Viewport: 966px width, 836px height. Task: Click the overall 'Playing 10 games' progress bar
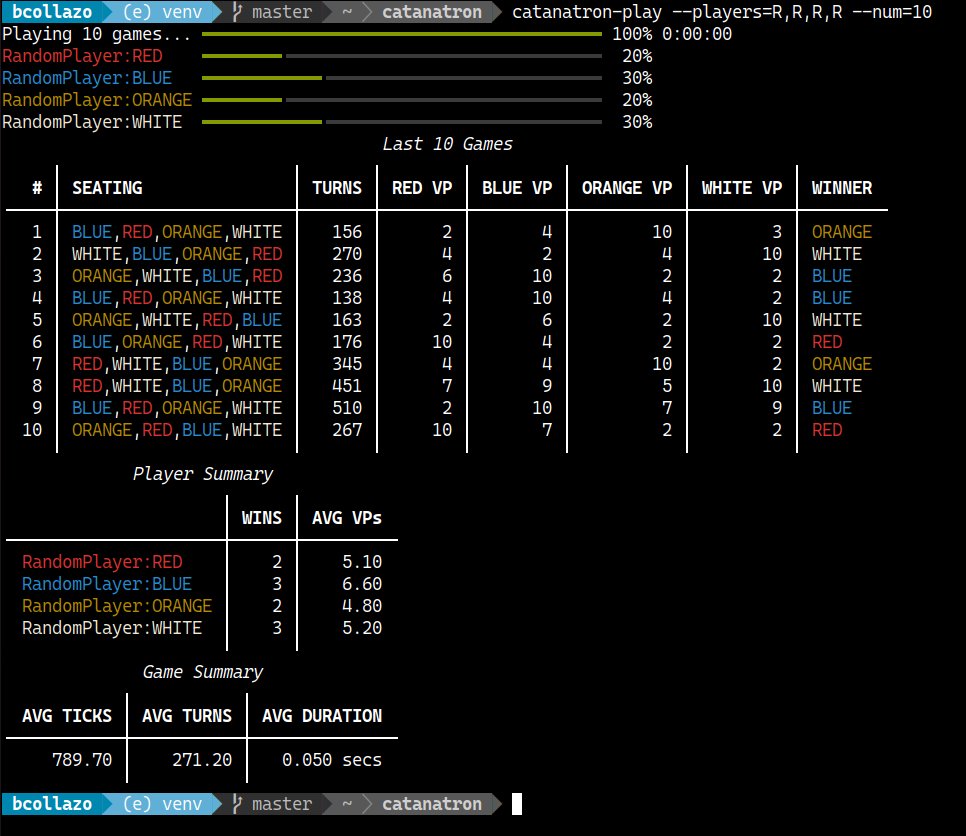402,34
